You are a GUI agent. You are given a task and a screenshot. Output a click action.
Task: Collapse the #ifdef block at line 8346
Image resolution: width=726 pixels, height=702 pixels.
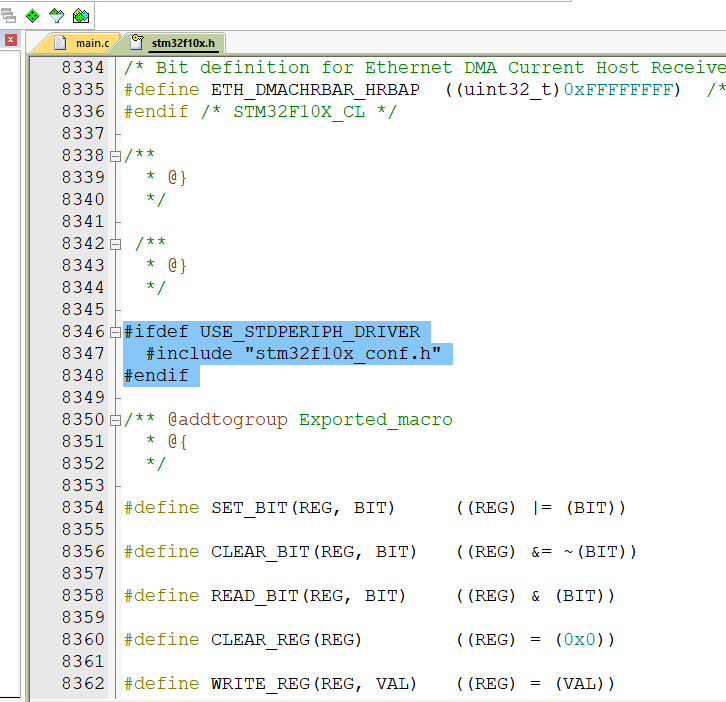click(x=115, y=332)
